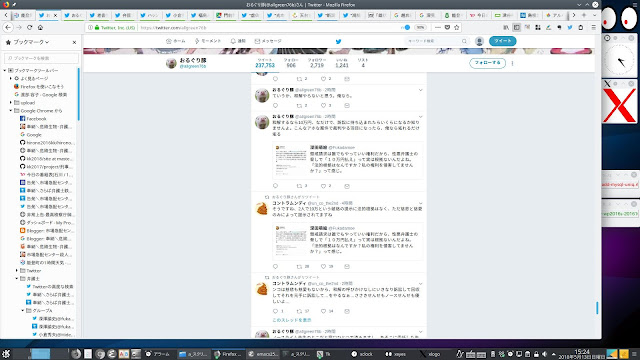Click the ツイート compose button
The image size is (640, 360).
[x=502, y=41]
